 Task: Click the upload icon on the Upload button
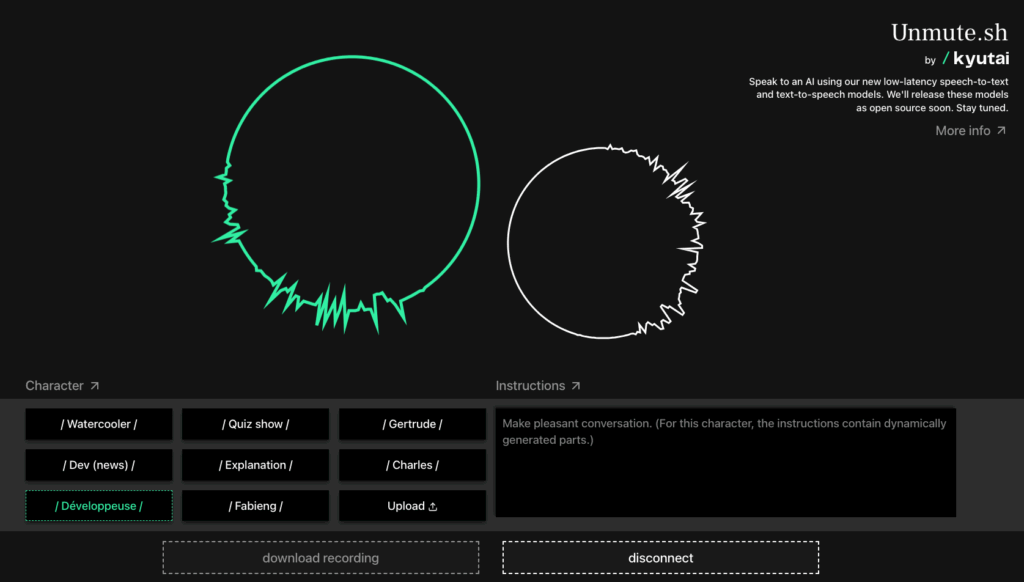coord(434,505)
